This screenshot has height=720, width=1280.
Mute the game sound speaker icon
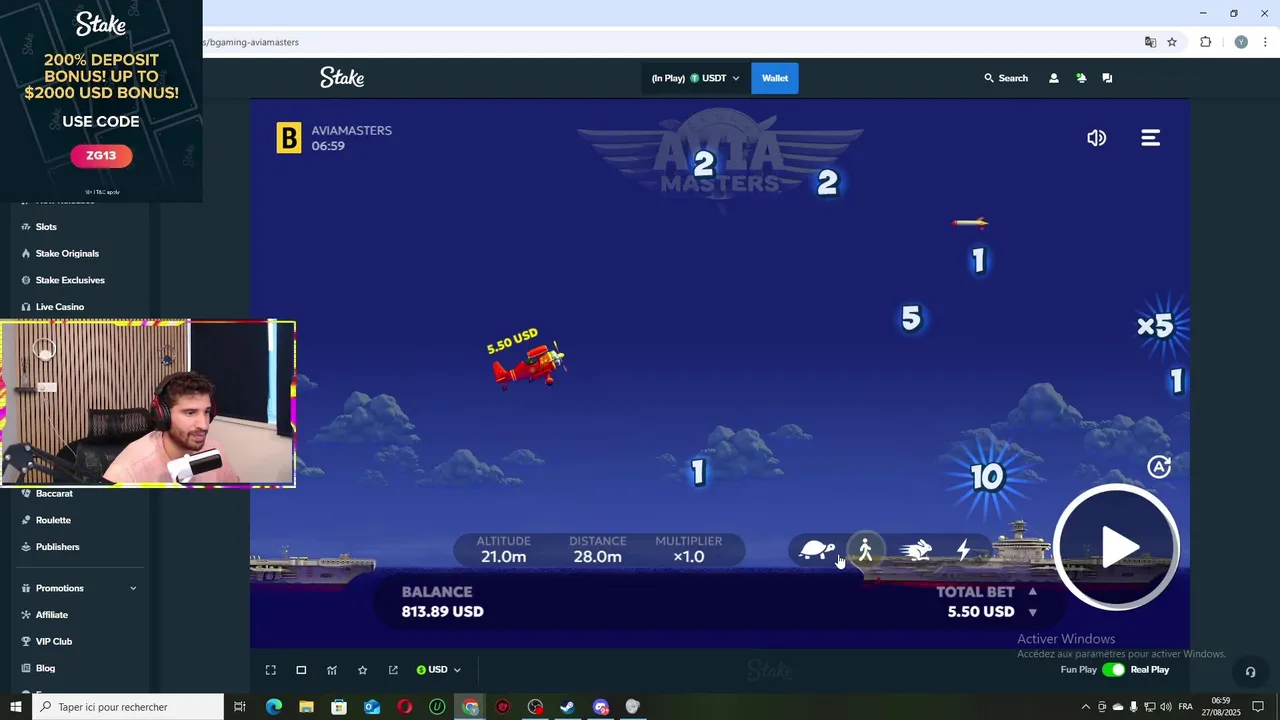(x=1097, y=138)
